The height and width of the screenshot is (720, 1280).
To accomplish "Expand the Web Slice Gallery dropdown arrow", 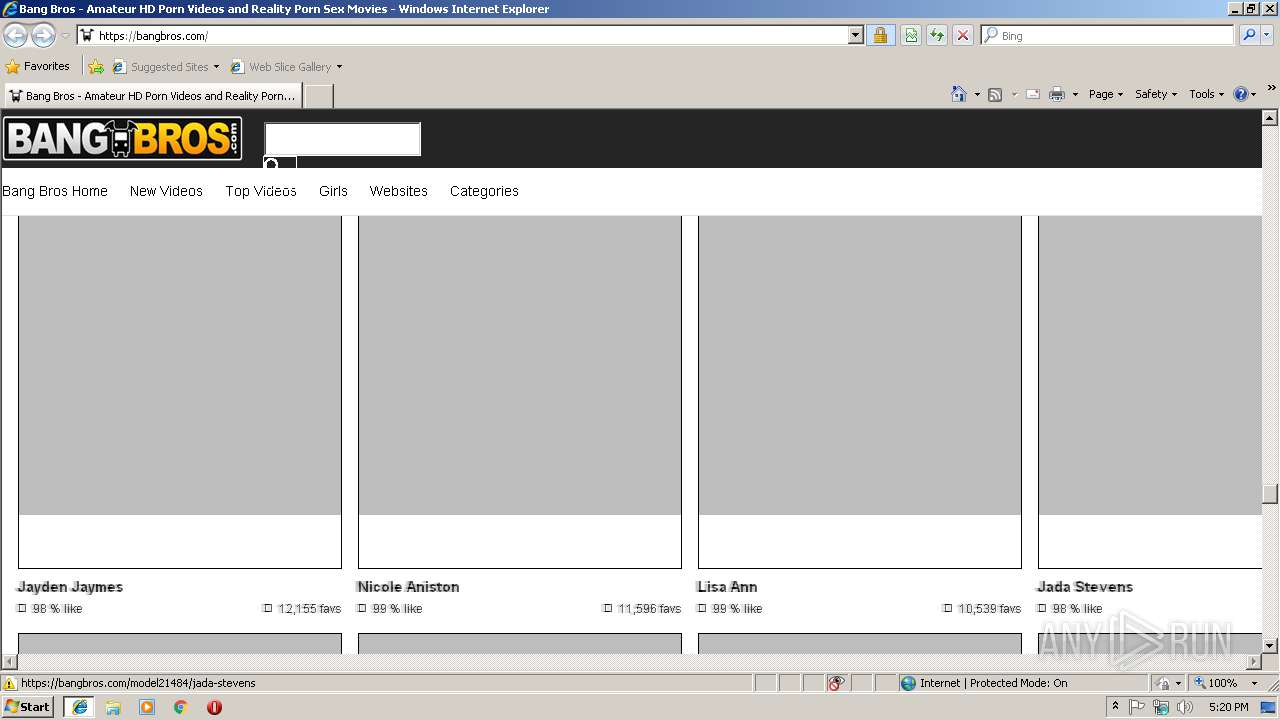I will point(339,67).
